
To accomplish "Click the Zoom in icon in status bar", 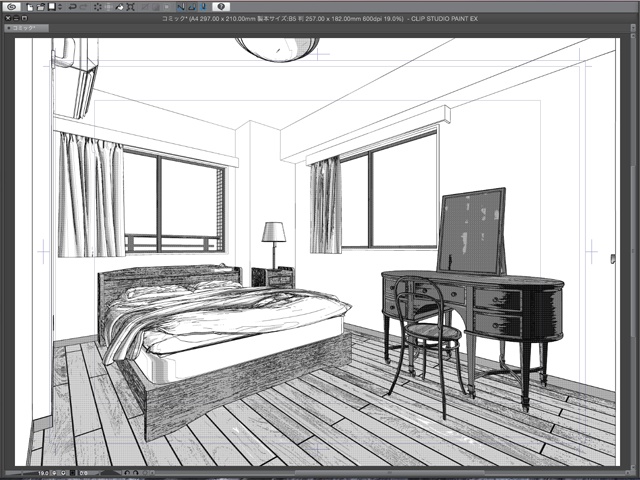I will pos(63,473).
